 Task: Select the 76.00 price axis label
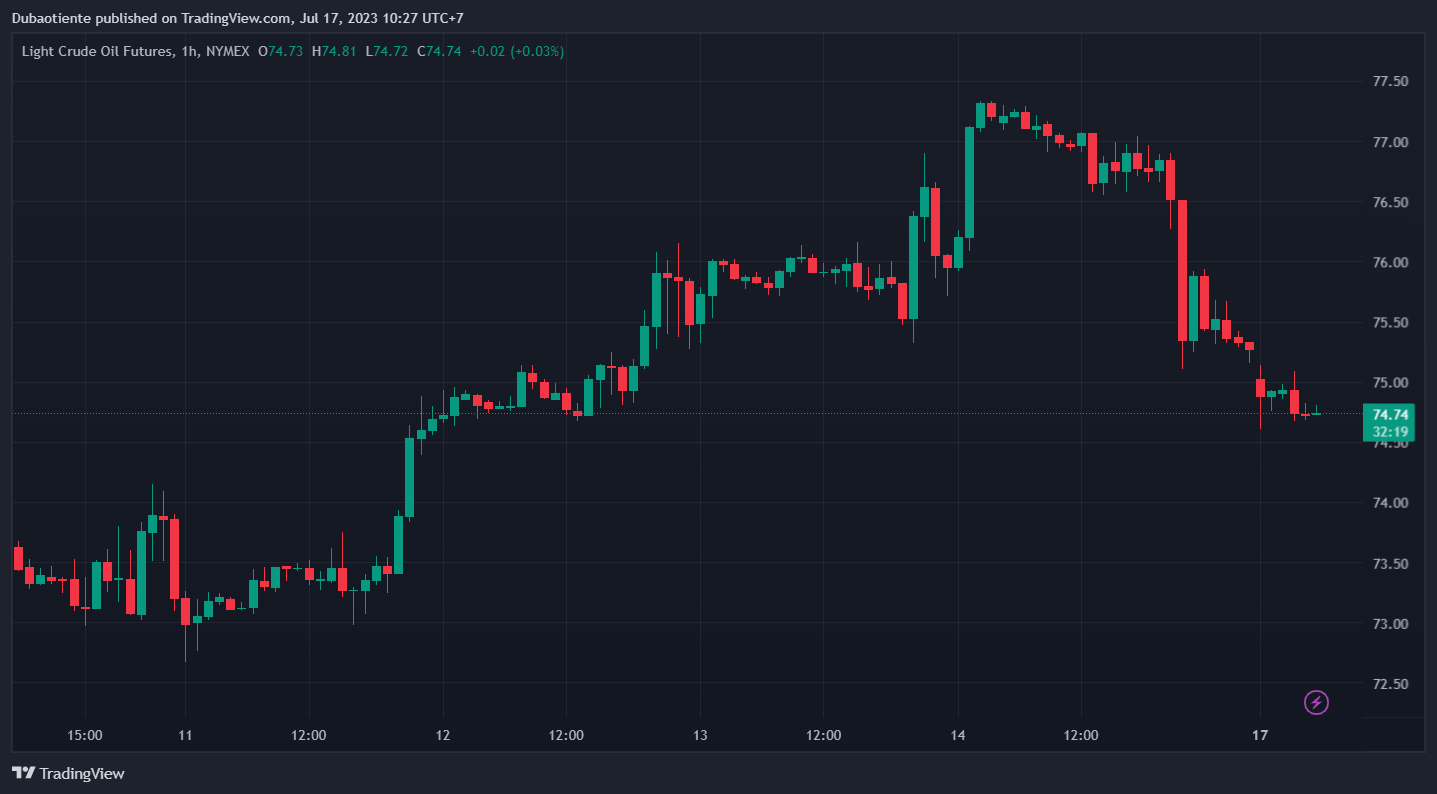click(1391, 263)
